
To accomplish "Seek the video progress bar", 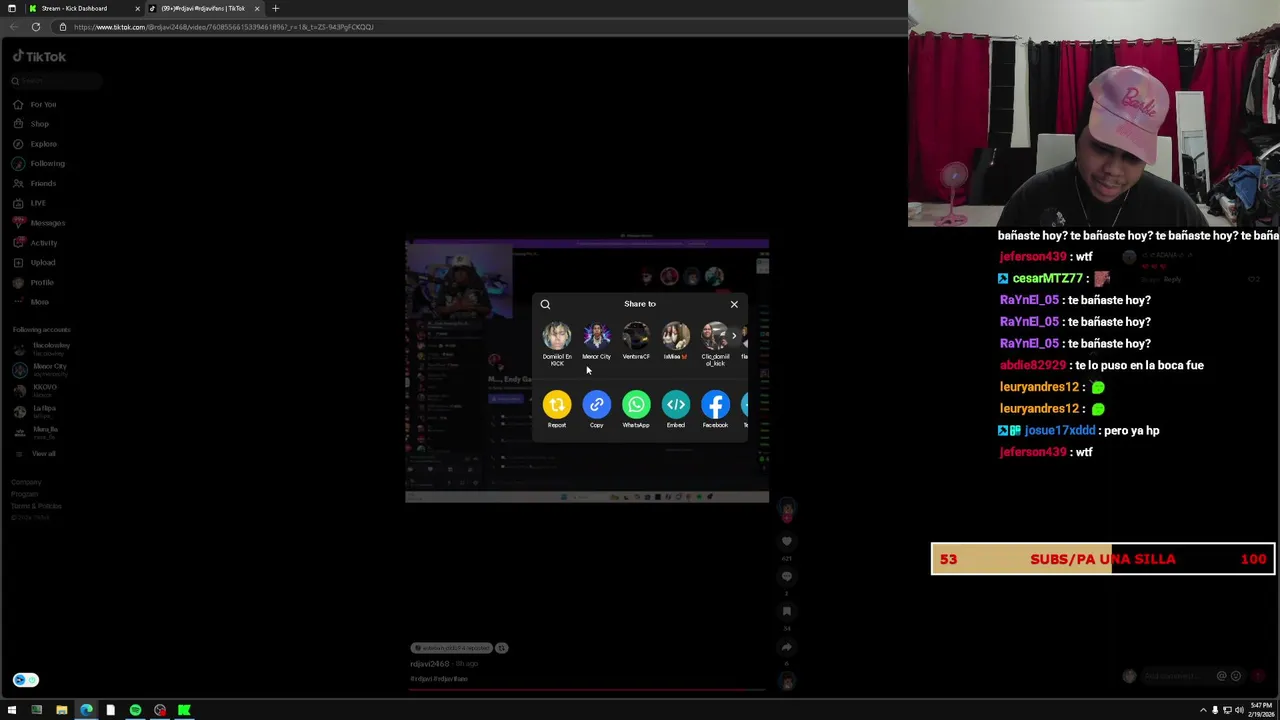I will coord(587,689).
